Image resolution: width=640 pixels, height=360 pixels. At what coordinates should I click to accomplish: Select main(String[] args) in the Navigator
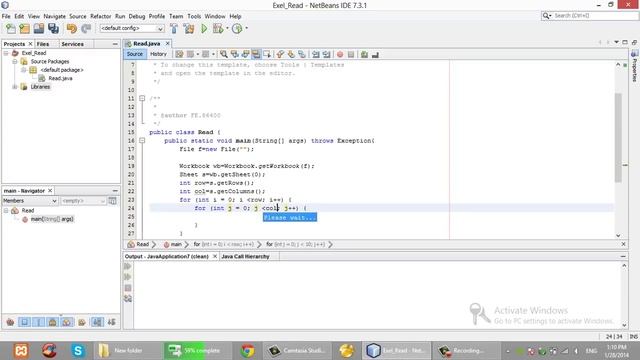(52, 219)
